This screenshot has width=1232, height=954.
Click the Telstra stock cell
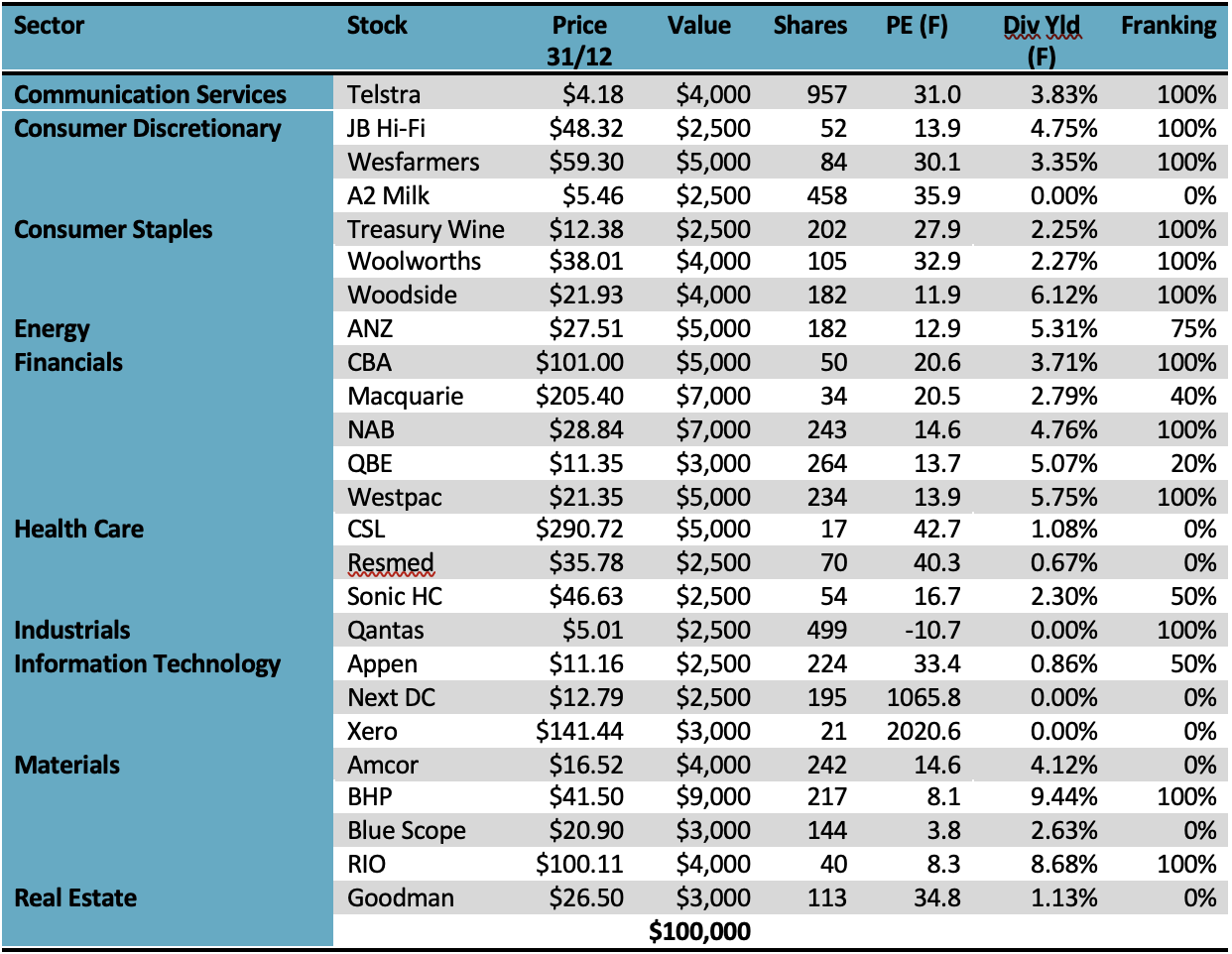384,95
